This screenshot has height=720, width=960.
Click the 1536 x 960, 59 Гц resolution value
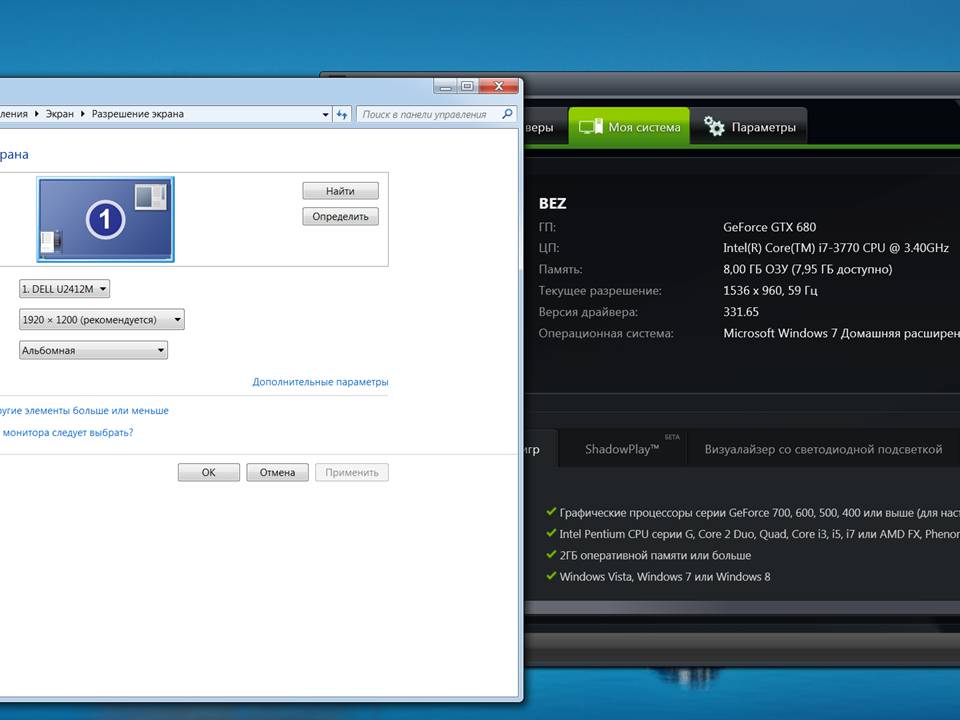pyautogui.click(x=770, y=290)
